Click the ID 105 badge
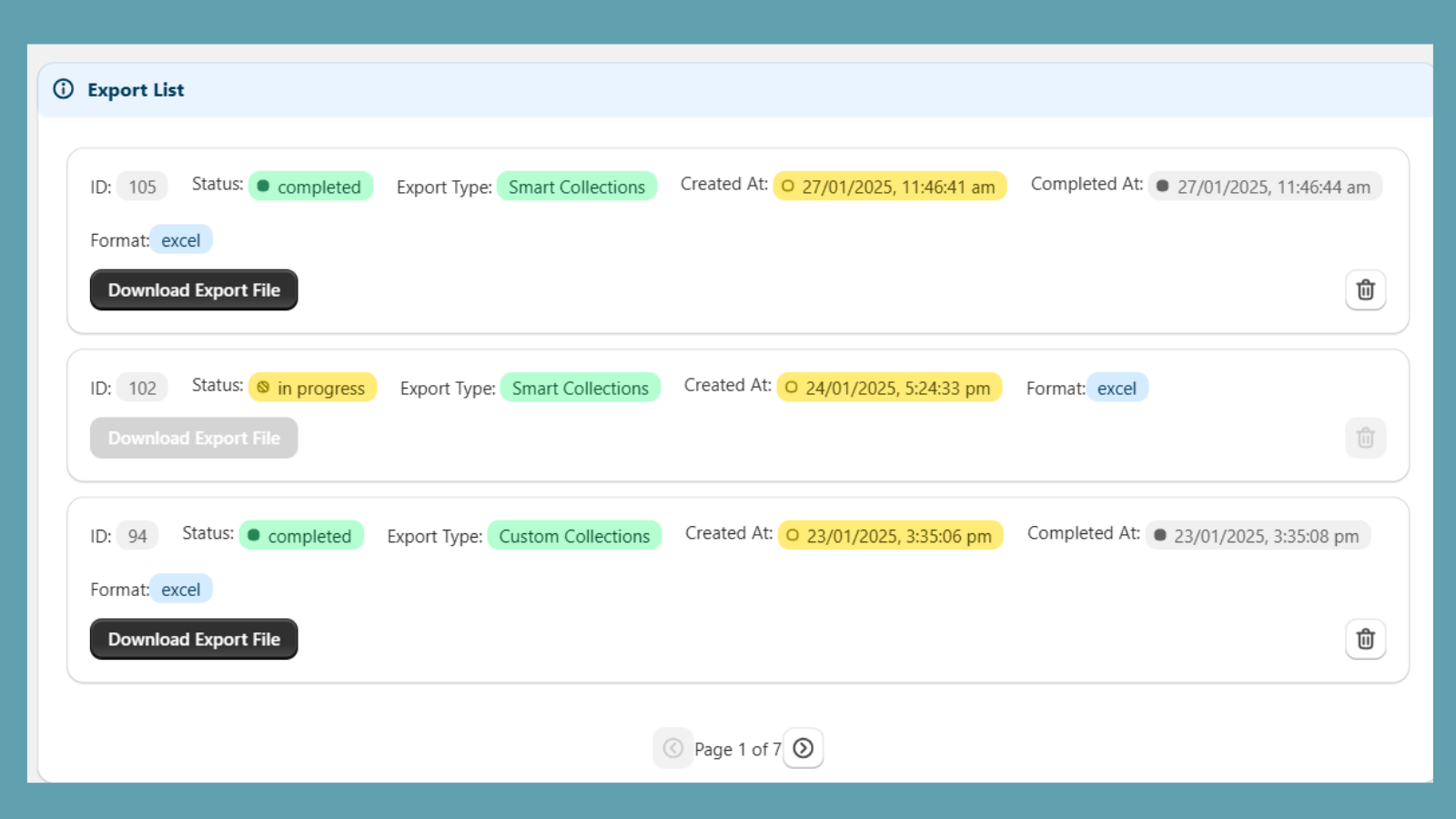 coord(142,187)
